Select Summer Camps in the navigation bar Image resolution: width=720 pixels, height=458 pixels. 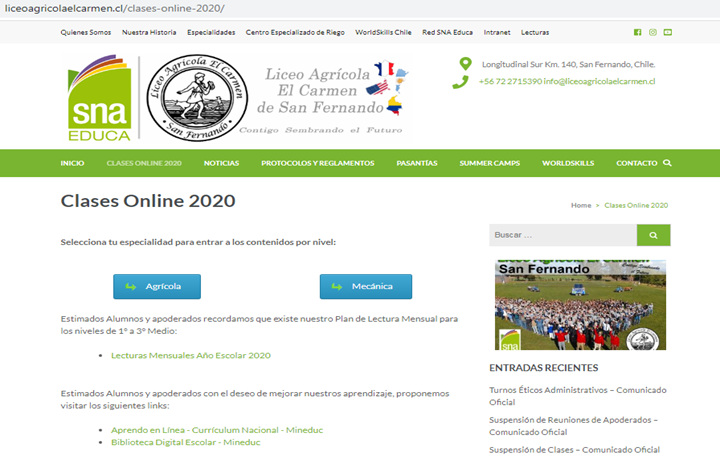click(489, 163)
